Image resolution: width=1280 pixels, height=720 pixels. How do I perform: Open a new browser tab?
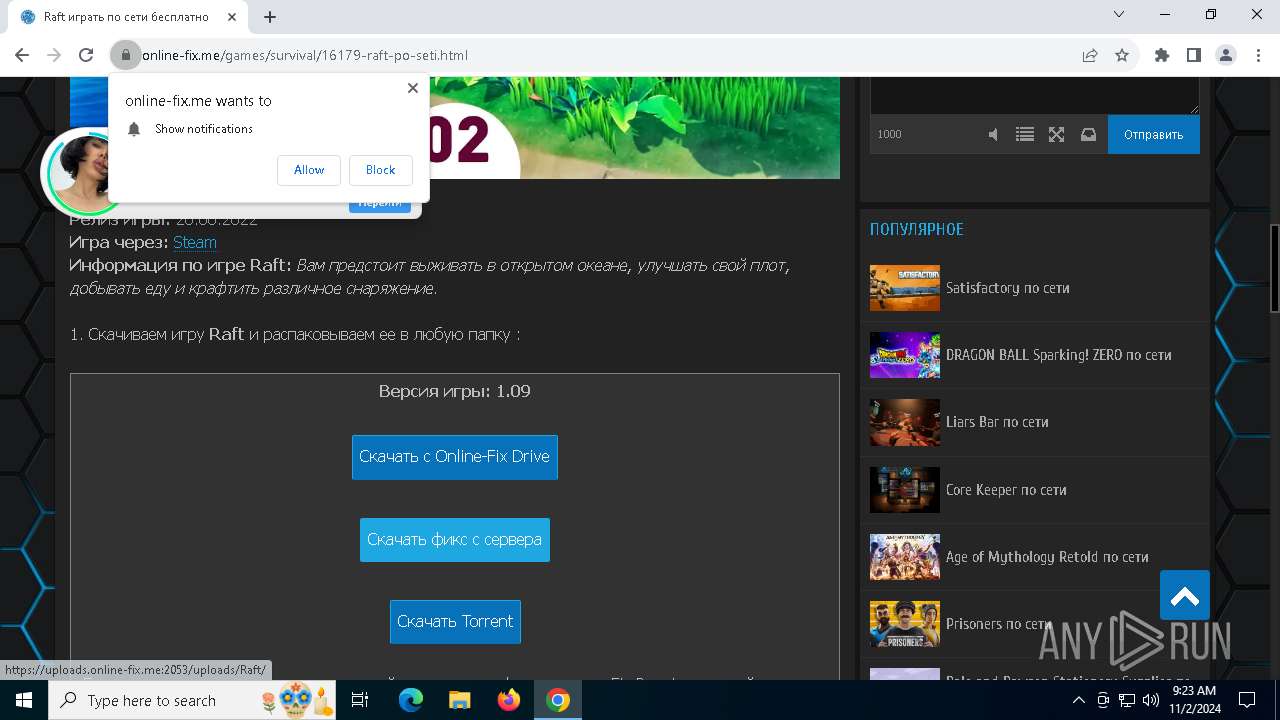[x=270, y=17]
